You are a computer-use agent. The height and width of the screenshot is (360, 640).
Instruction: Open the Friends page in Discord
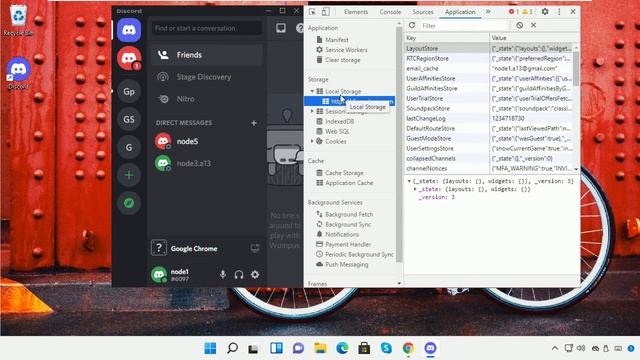coord(207,55)
